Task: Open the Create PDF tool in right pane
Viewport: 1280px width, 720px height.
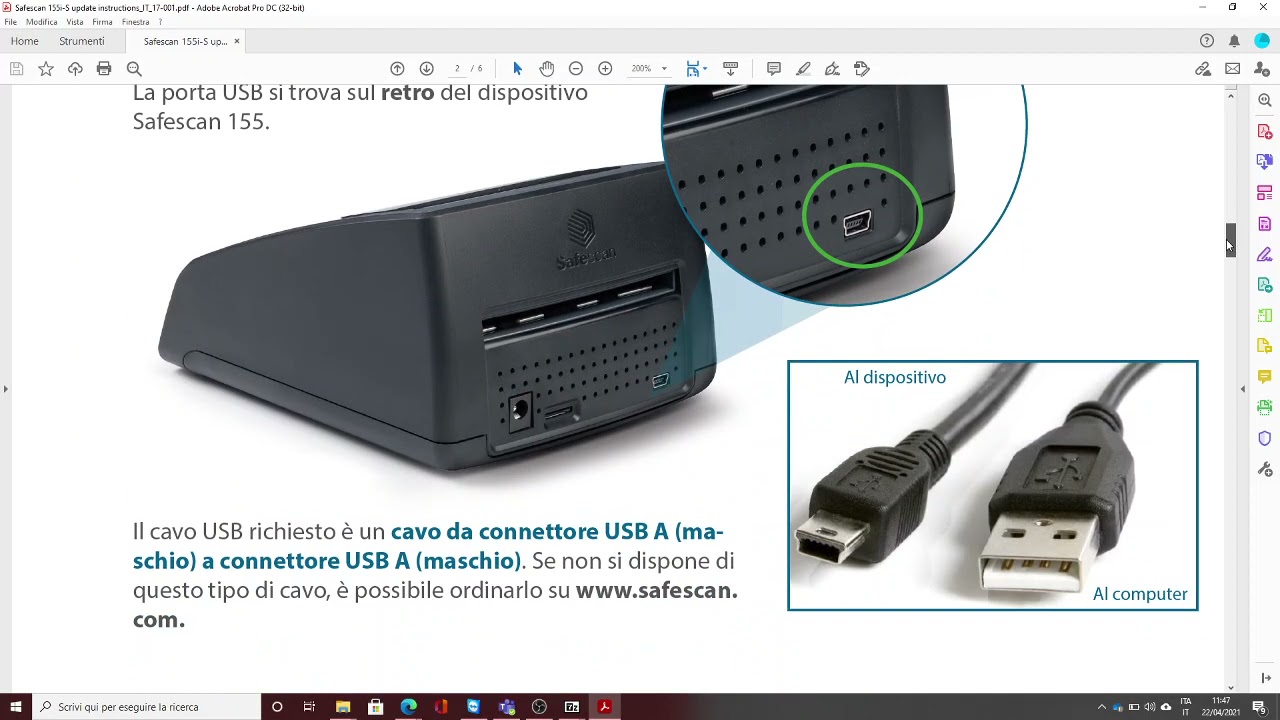Action: [x=1265, y=131]
